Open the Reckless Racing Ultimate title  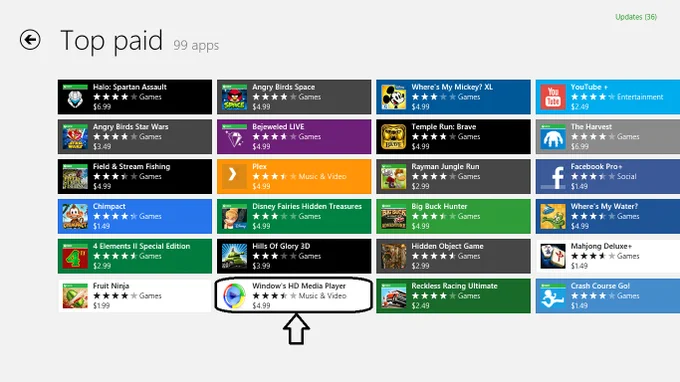(454, 286)
